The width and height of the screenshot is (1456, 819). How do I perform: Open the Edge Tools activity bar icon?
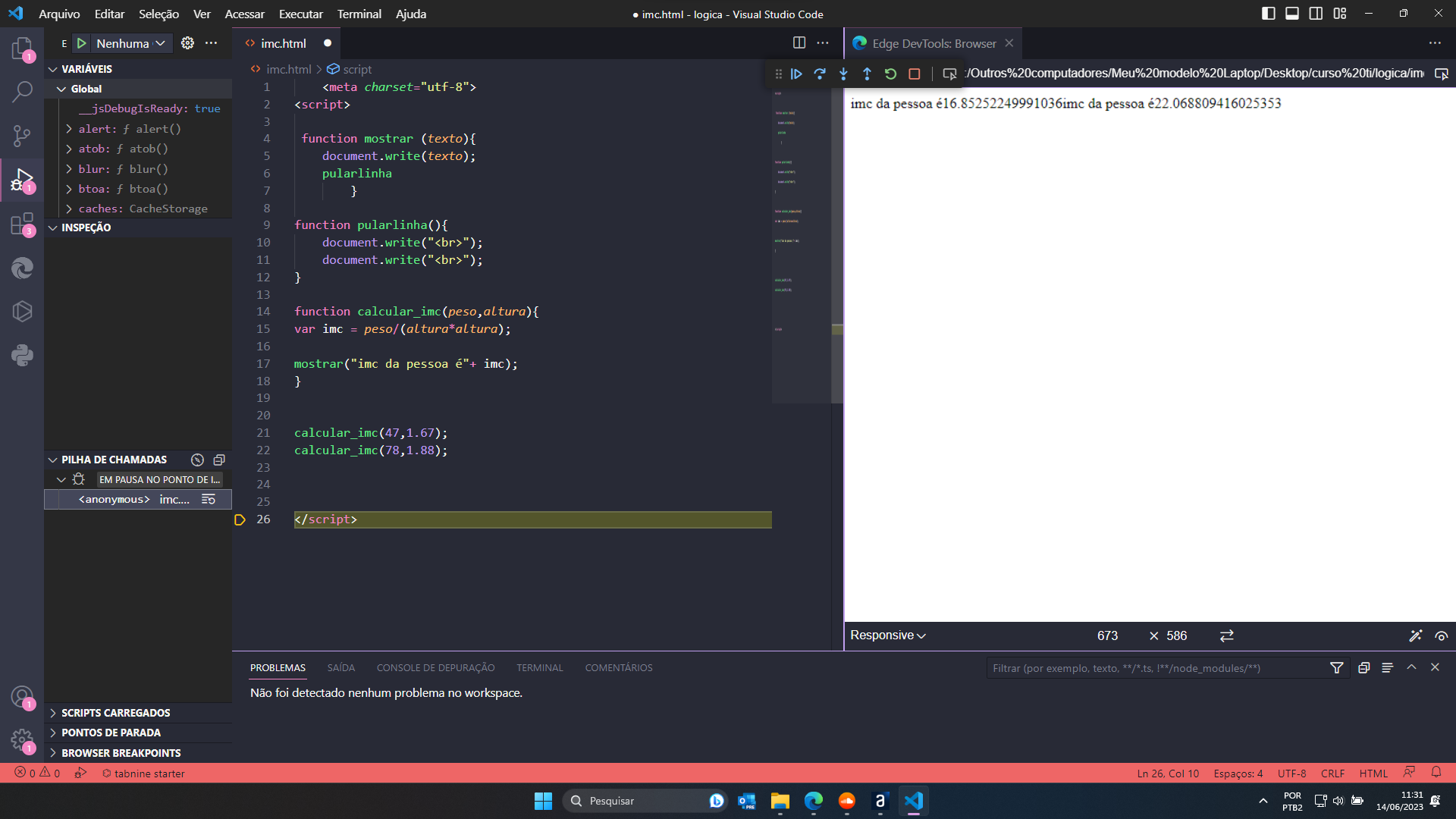[x=22, y=268]
